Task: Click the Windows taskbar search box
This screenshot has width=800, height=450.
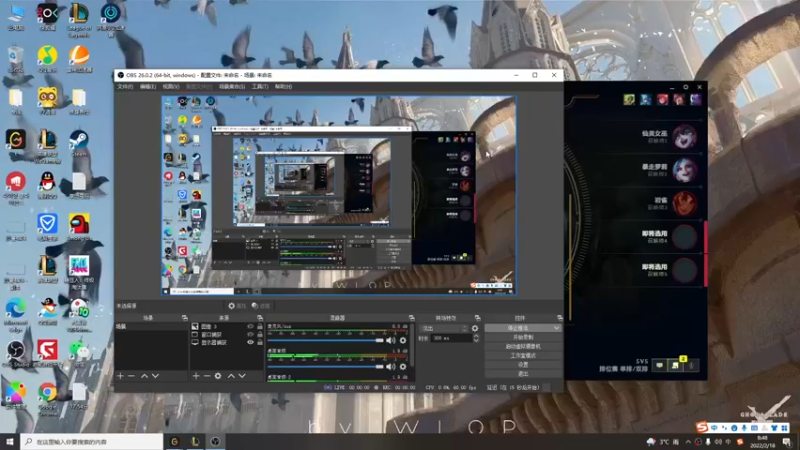Action: click(x=92, y=441)
